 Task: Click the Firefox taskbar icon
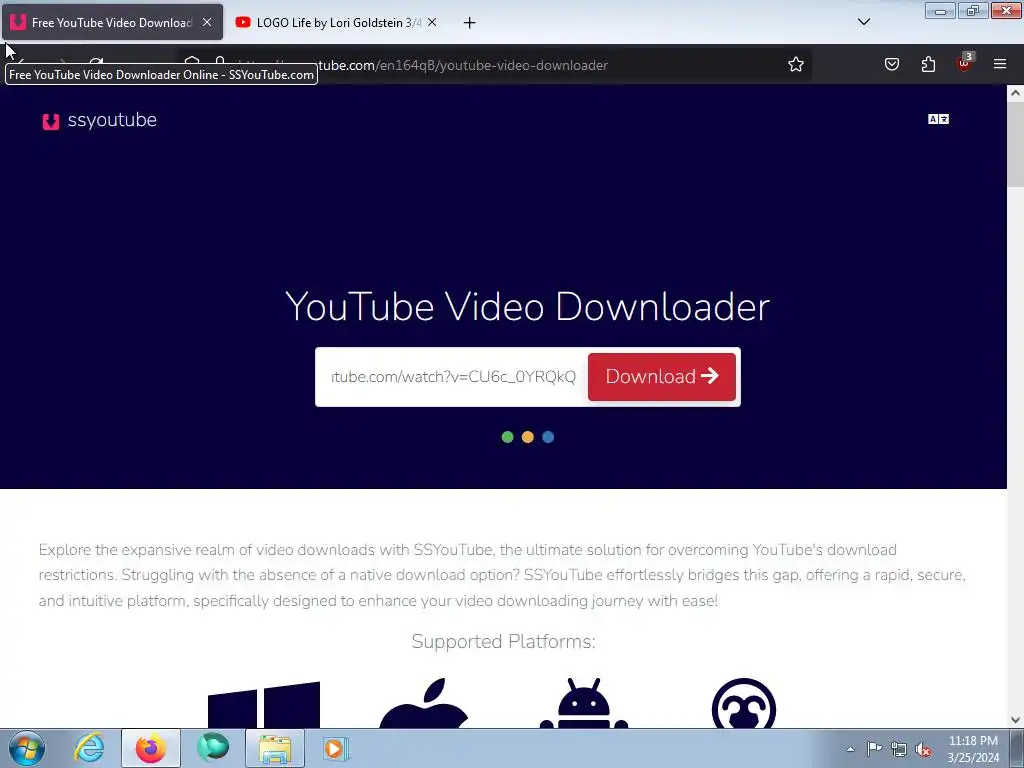151,748
